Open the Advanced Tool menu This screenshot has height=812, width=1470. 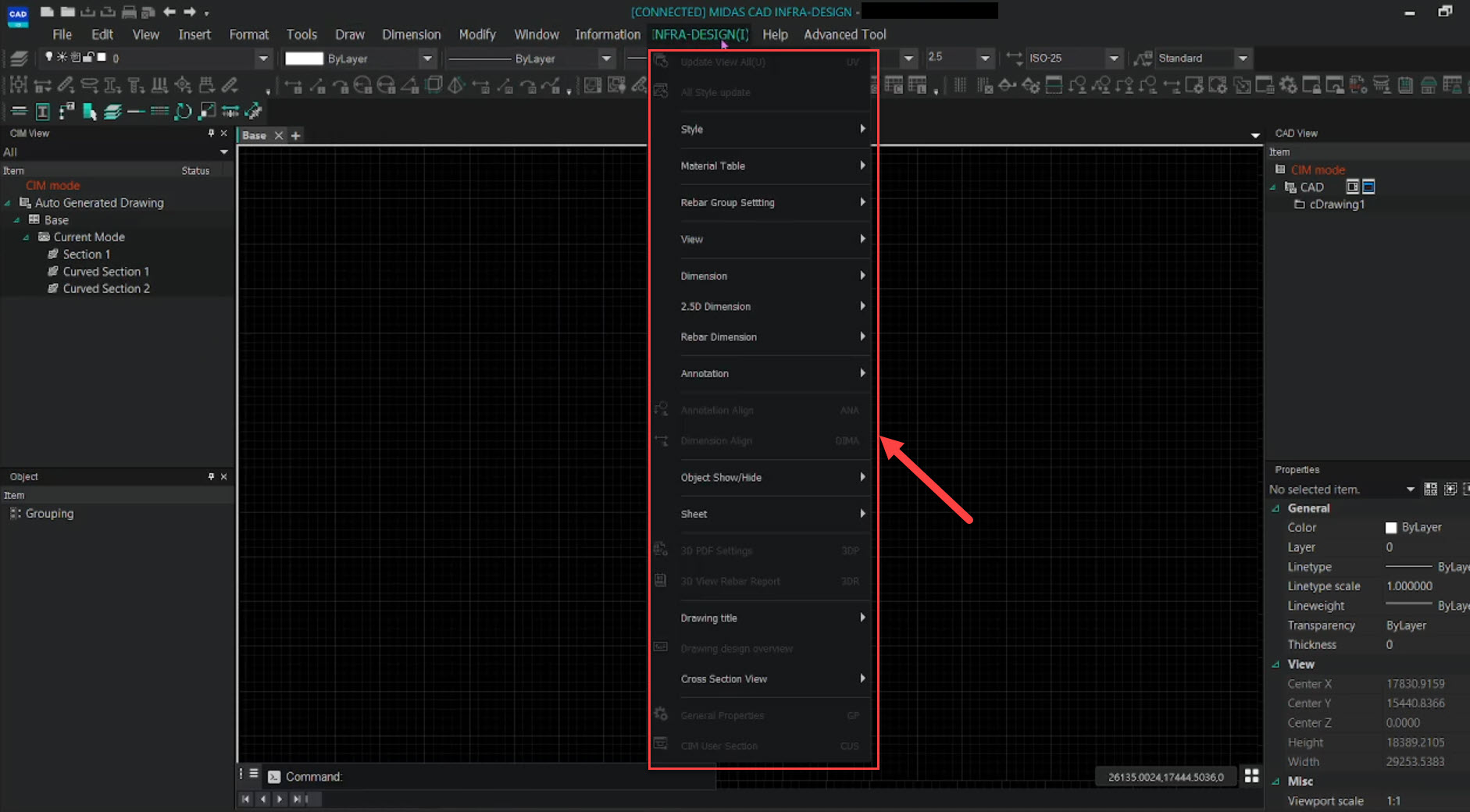click(844, 34)
